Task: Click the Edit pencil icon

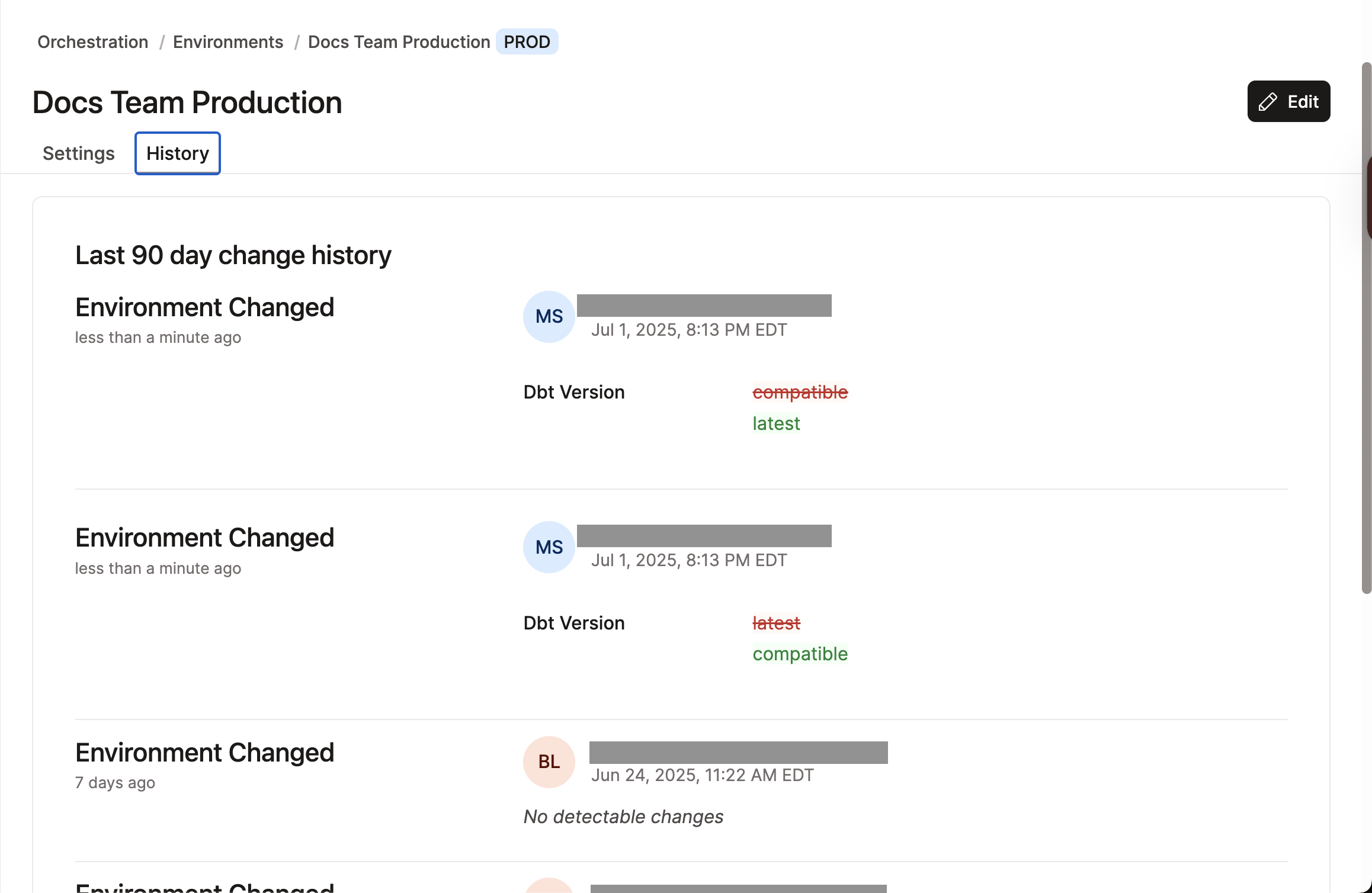Action: point(1267,101)
